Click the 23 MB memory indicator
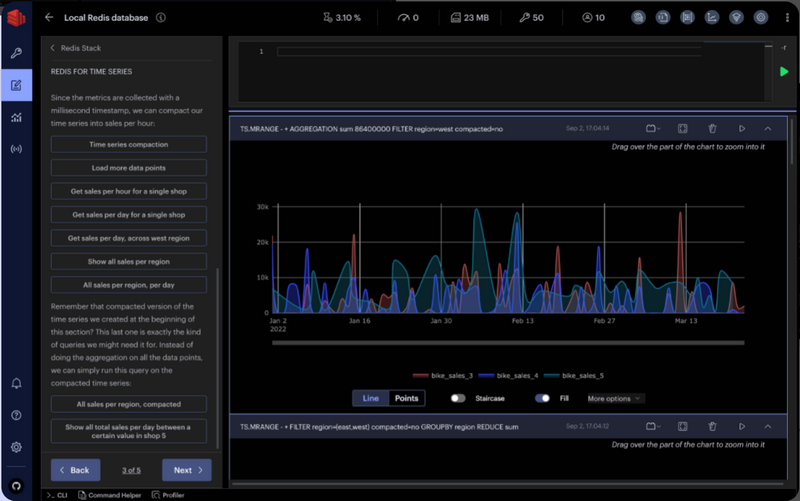Screen dimensions: 800x501 469,18
